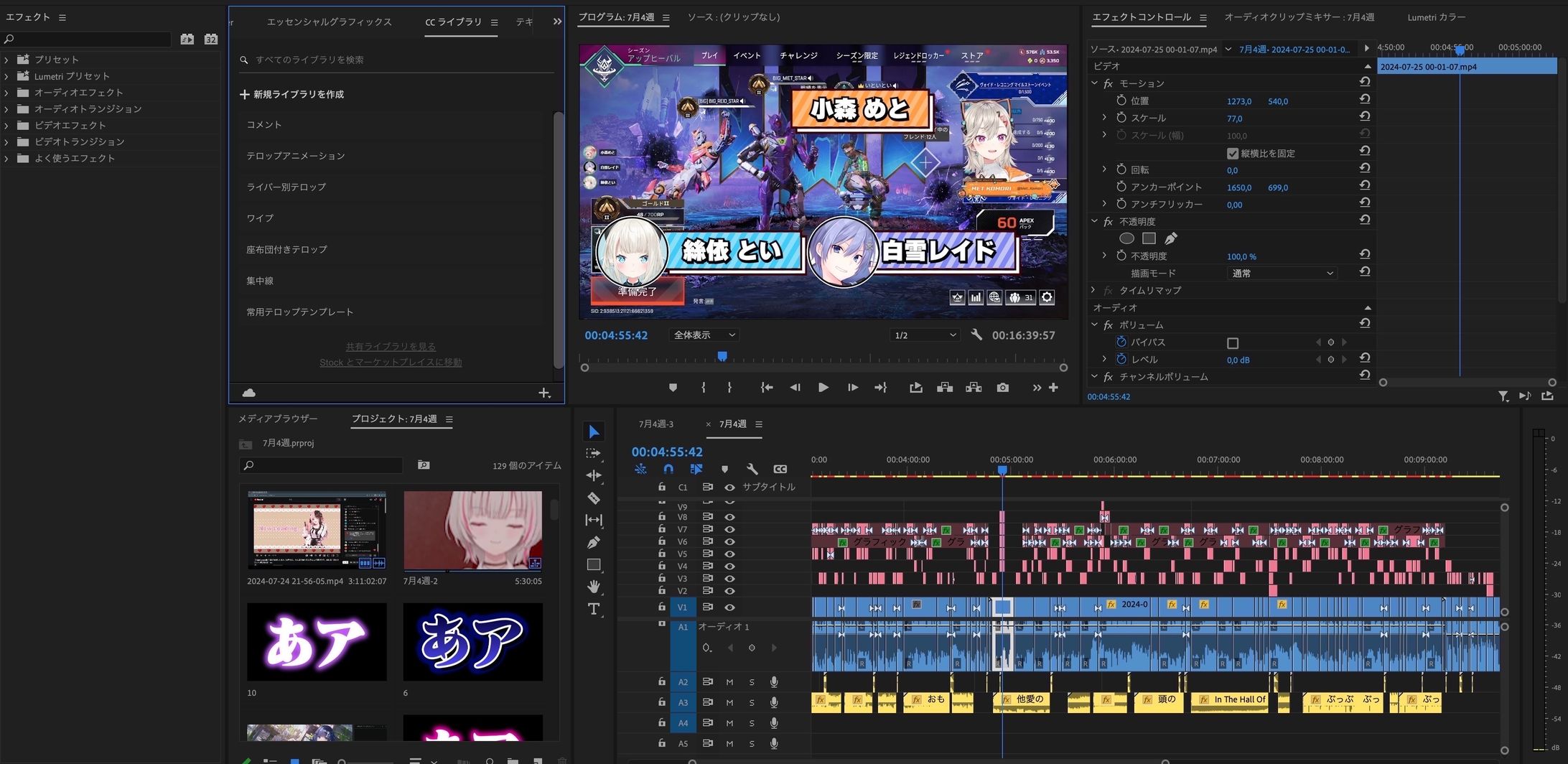Image resolution: width=1568 pixels, height=764 pixels.
Task: Click the timeline playhead marker
Action: pyautogui.click(x=1002, y=470)
